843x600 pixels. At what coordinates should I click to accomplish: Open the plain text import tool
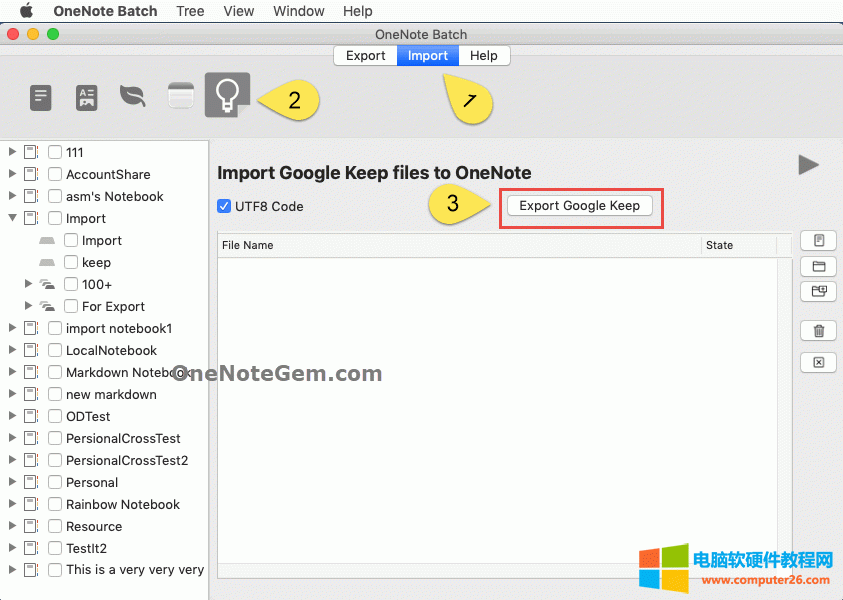40,97
